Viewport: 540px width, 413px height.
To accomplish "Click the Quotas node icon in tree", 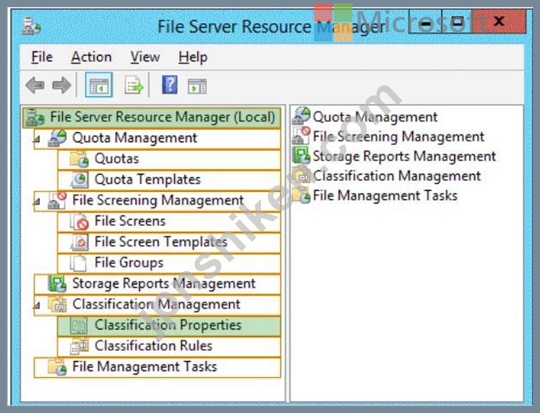I will [79, 159].
